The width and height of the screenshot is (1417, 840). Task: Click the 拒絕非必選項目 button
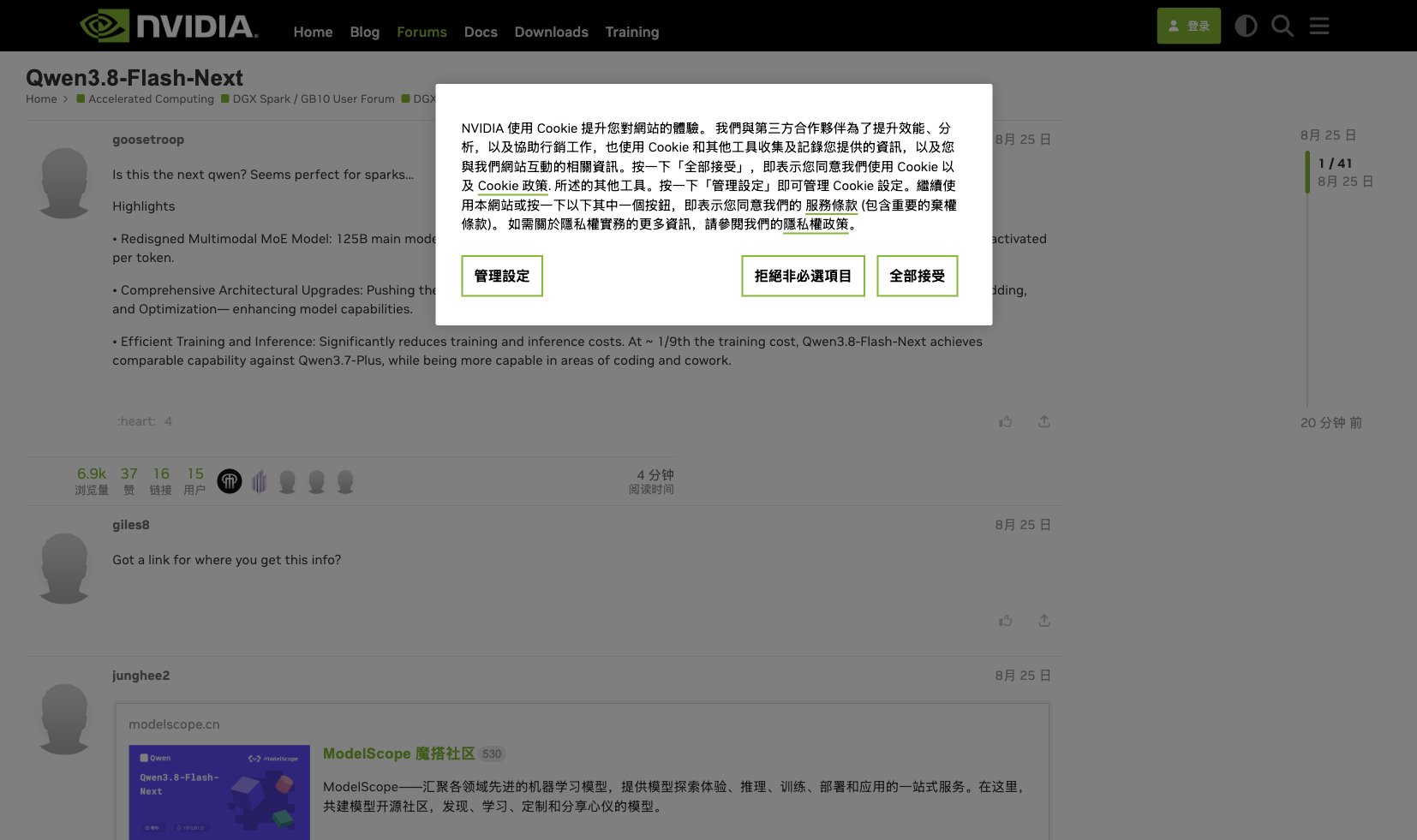[803, 276]
